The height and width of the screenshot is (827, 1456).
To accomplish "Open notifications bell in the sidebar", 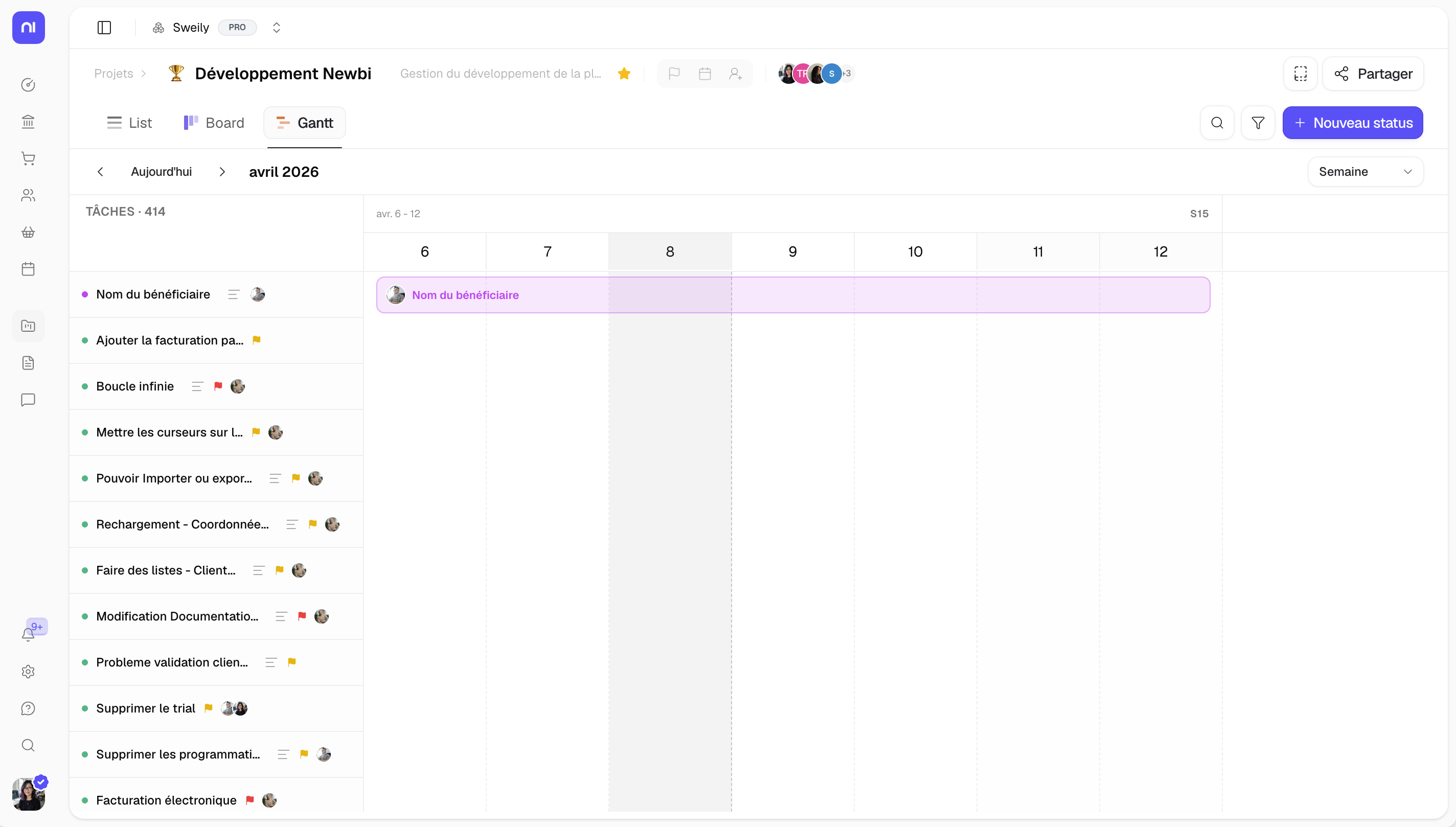I will pos(28,634).
